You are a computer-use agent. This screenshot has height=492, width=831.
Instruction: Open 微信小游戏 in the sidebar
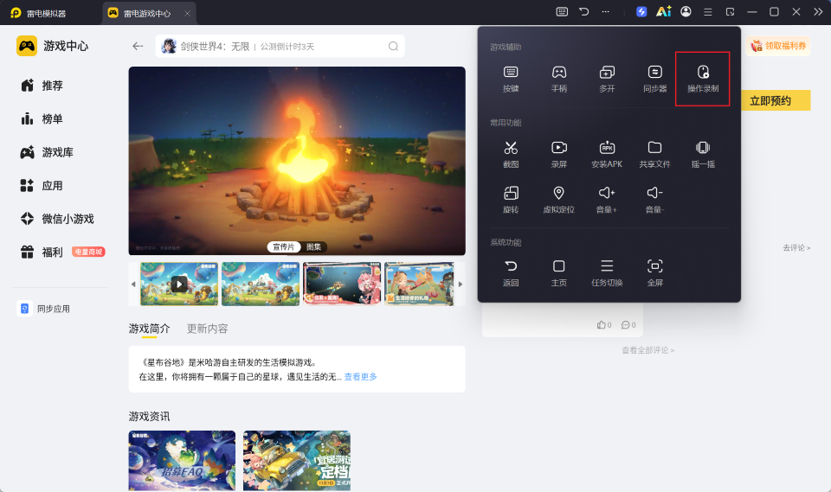click(x=57, y=218)
